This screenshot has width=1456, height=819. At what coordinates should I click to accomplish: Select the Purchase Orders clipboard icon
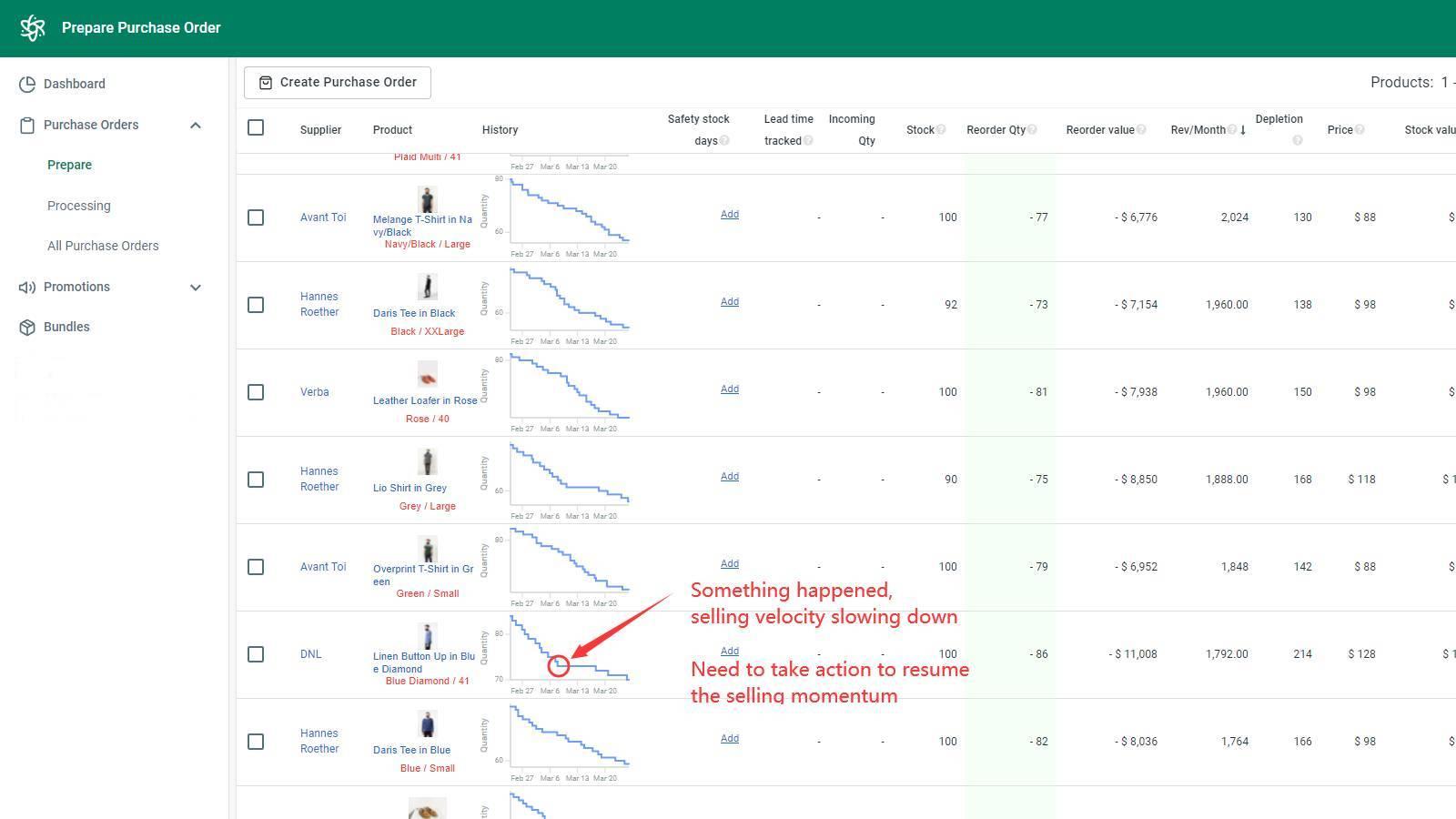click(25, 125)
